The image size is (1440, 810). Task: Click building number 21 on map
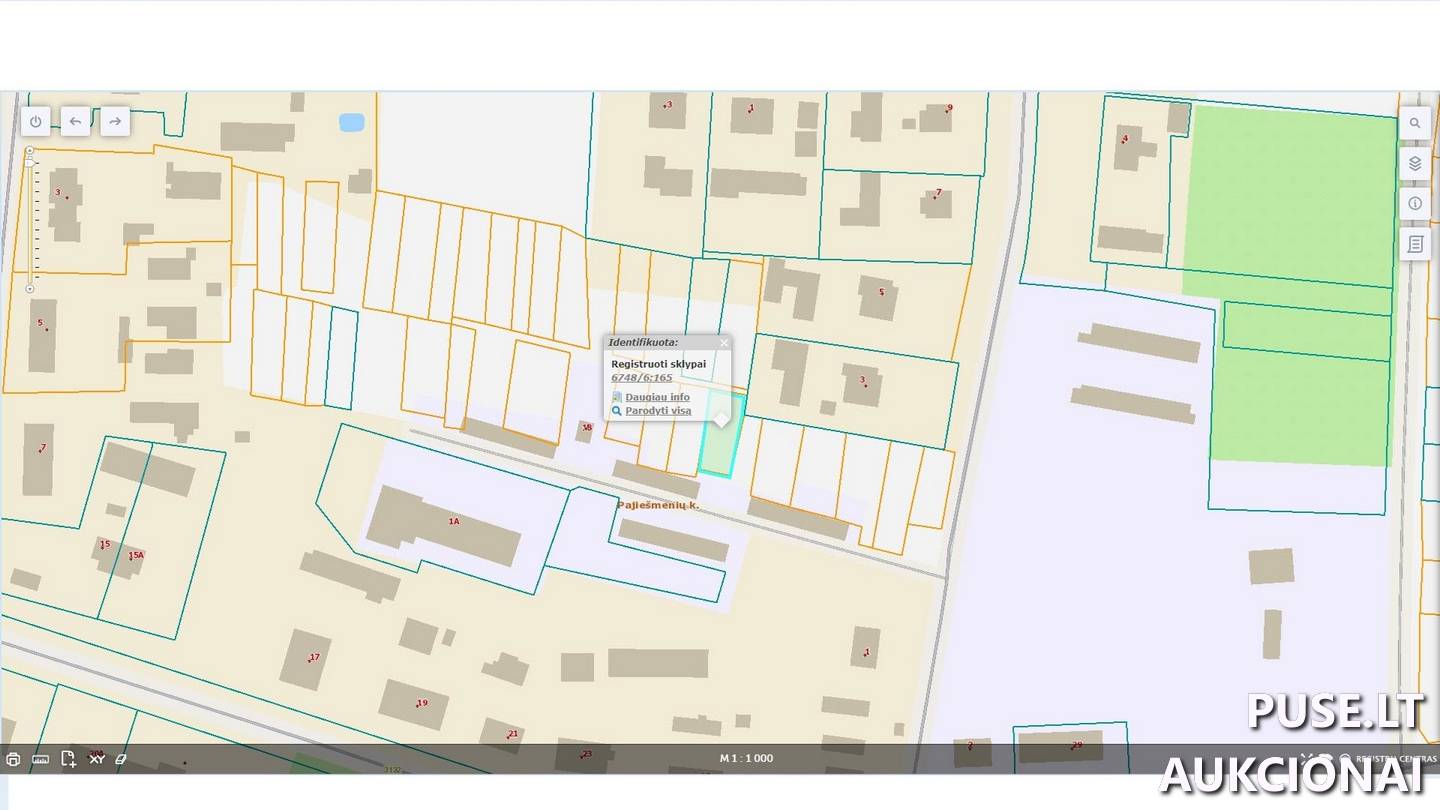502,735
